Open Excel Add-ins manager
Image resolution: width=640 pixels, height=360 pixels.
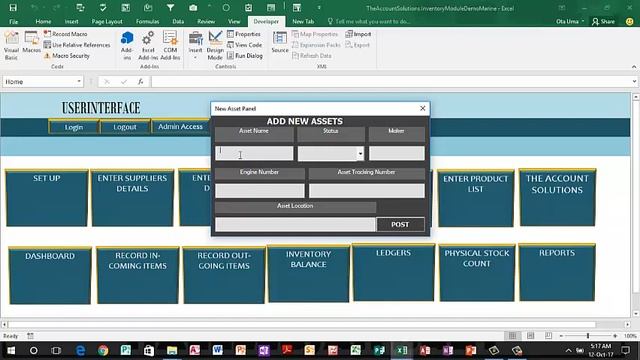148,45
